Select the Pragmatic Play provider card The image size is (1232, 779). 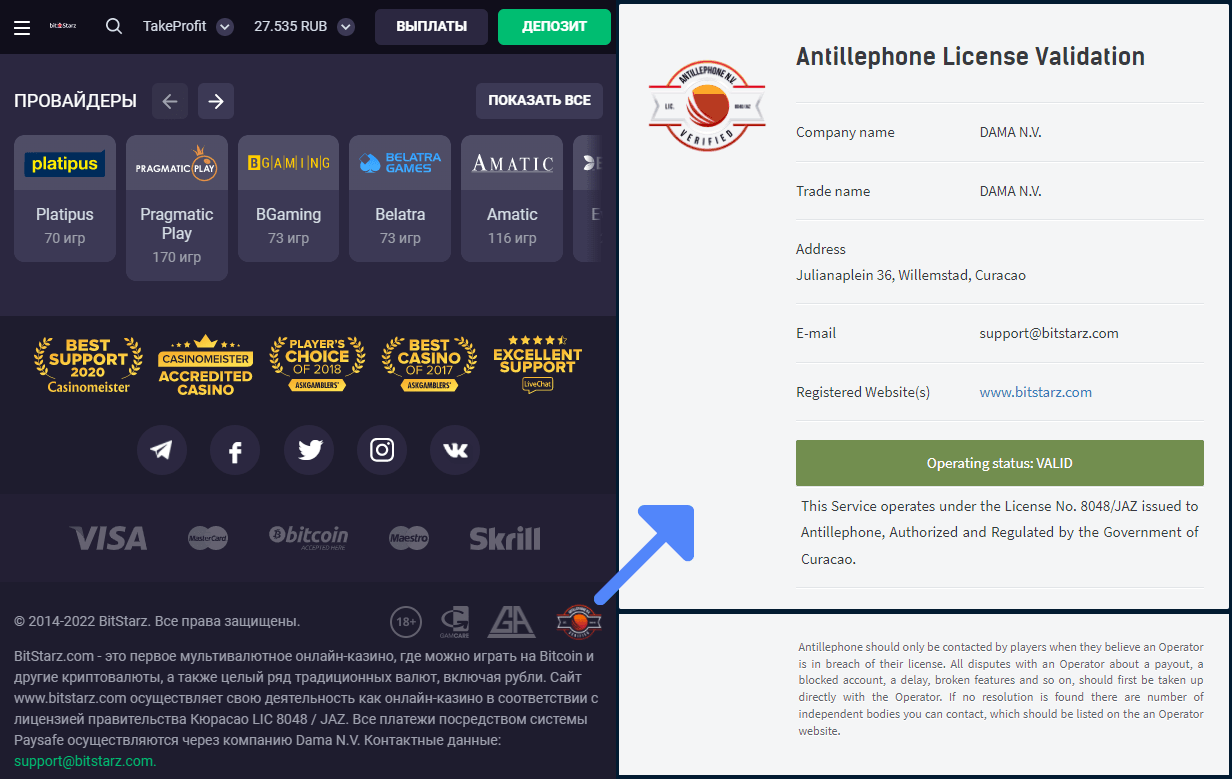tap(177, 208)
